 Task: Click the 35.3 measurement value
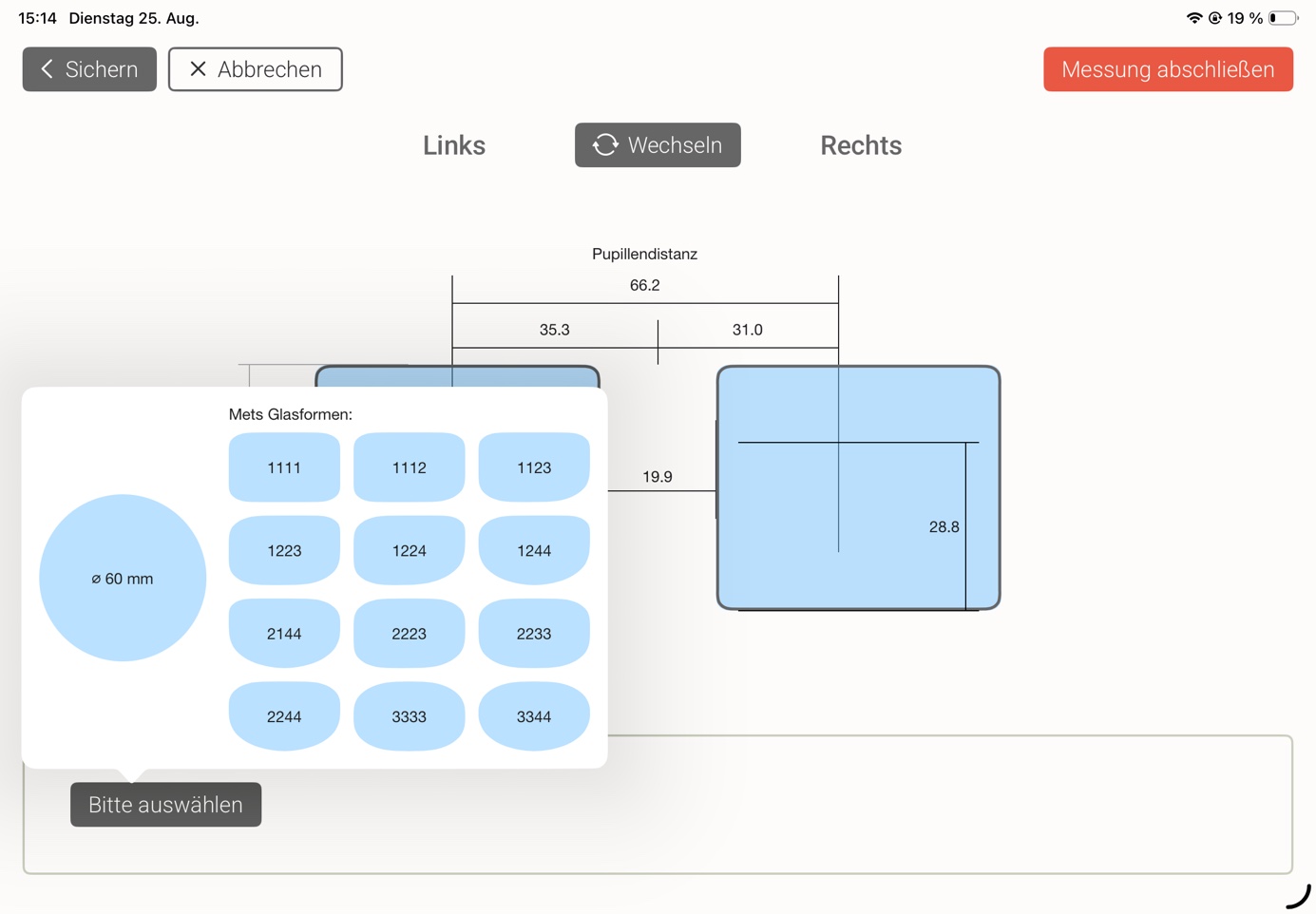[555, 330]
